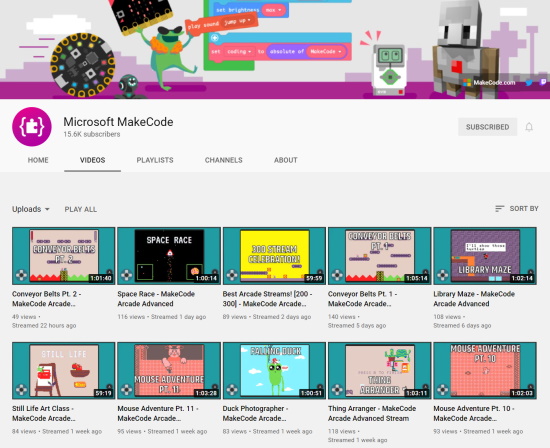The width and height of the screenshot is (550, 448).
Task: Click the 1:02:03 duration badge
Action: click(x=522, y=393)
